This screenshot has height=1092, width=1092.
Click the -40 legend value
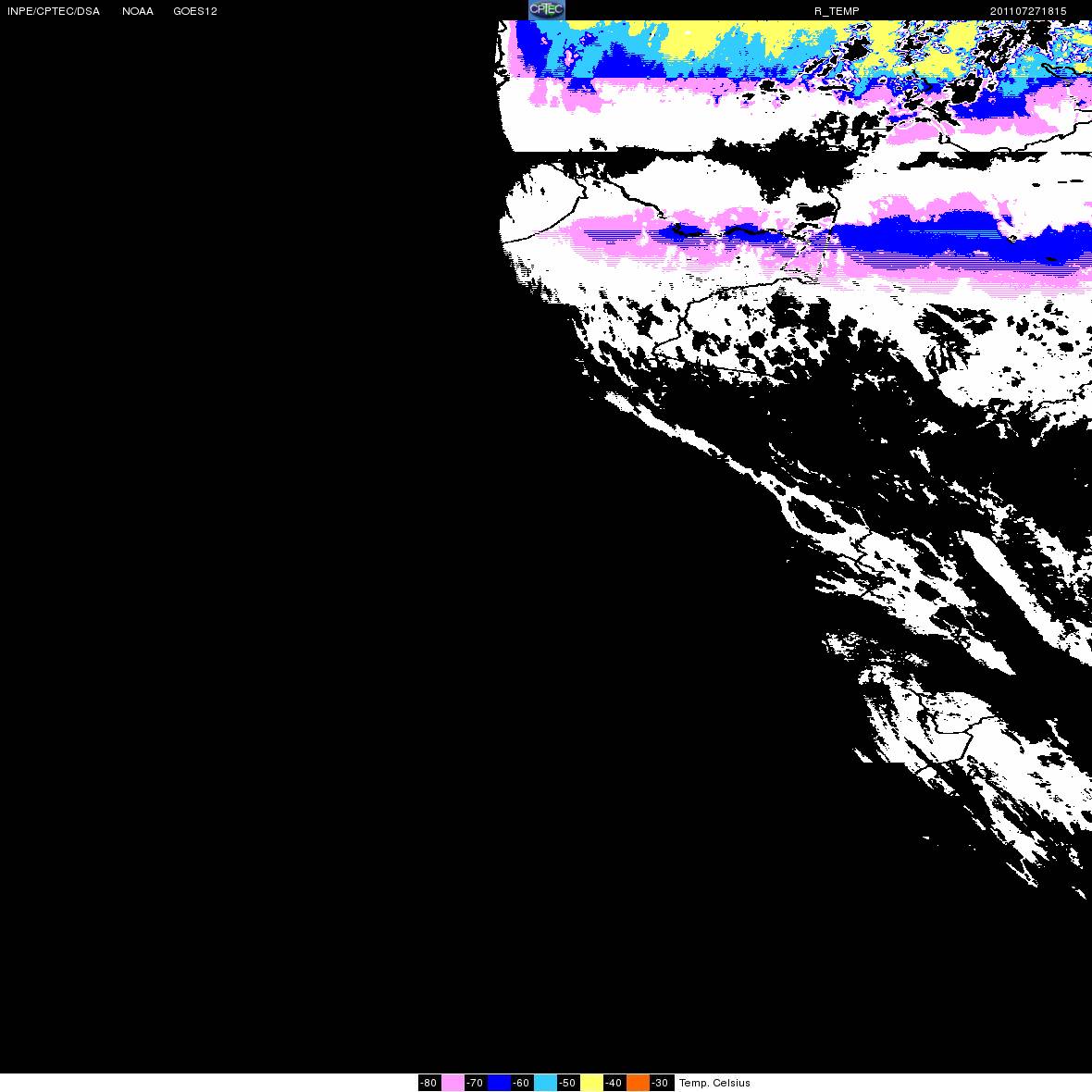coord(615,1083)
